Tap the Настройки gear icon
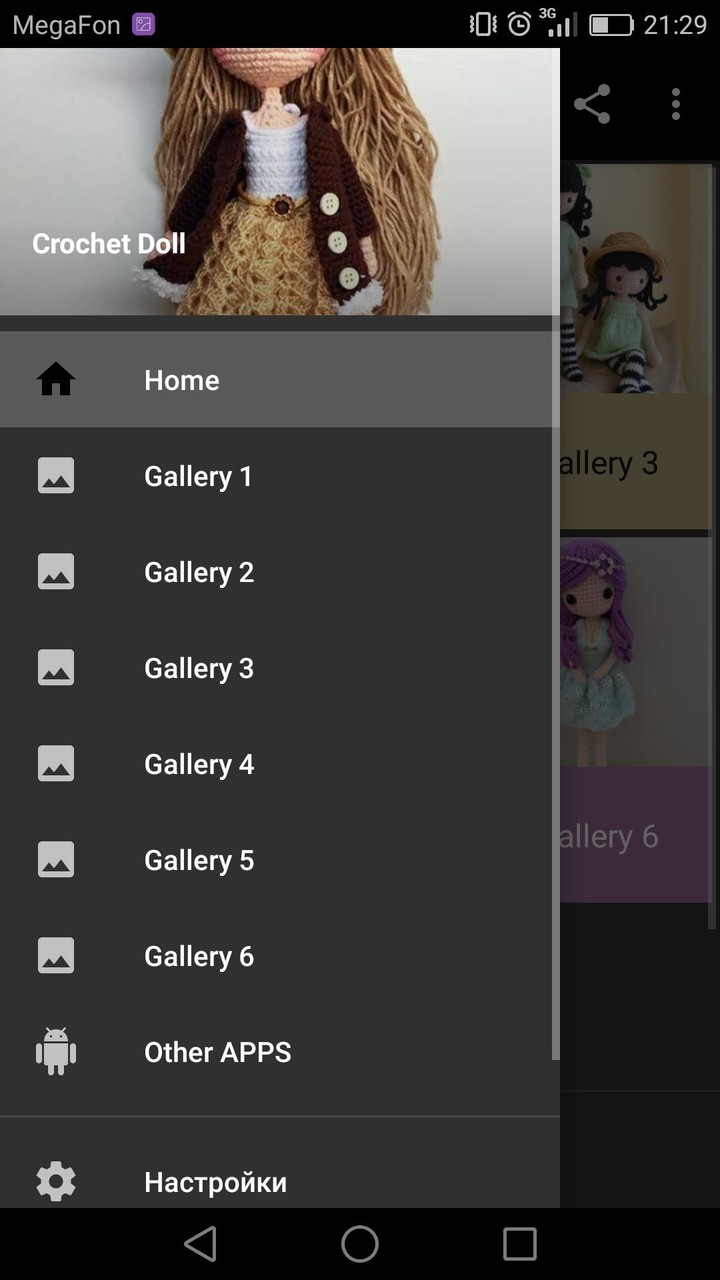Viewport: 720px width, 1280px height. [x=56, y=1182]
